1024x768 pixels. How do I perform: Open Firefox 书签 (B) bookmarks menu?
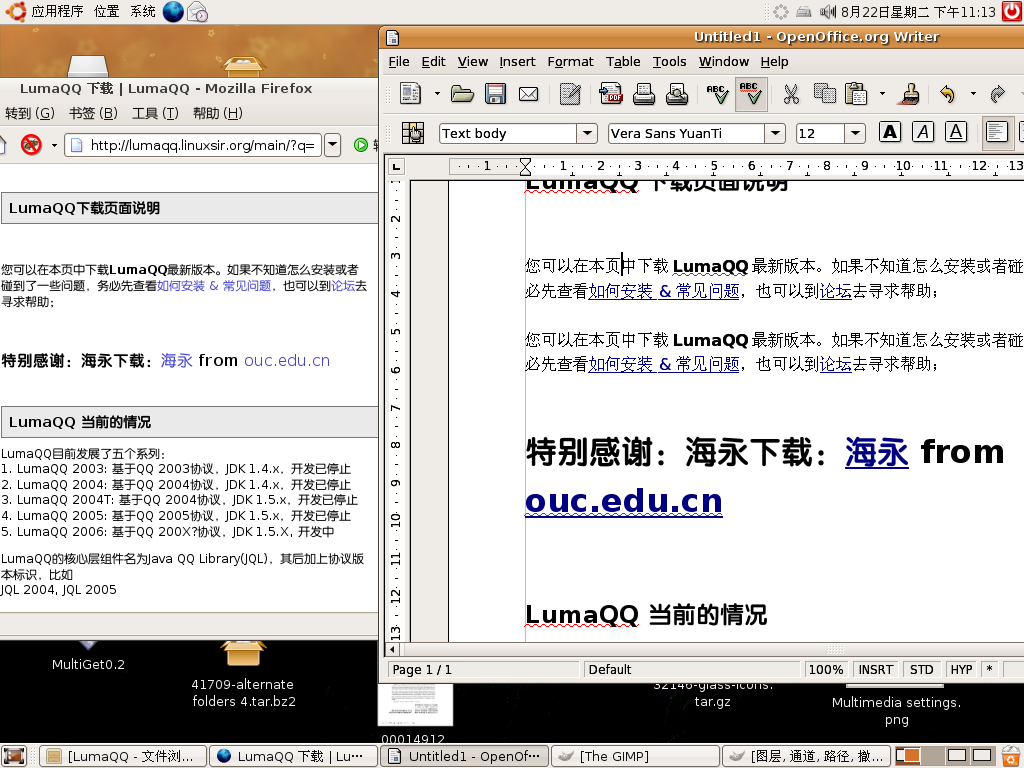point(93,114)
